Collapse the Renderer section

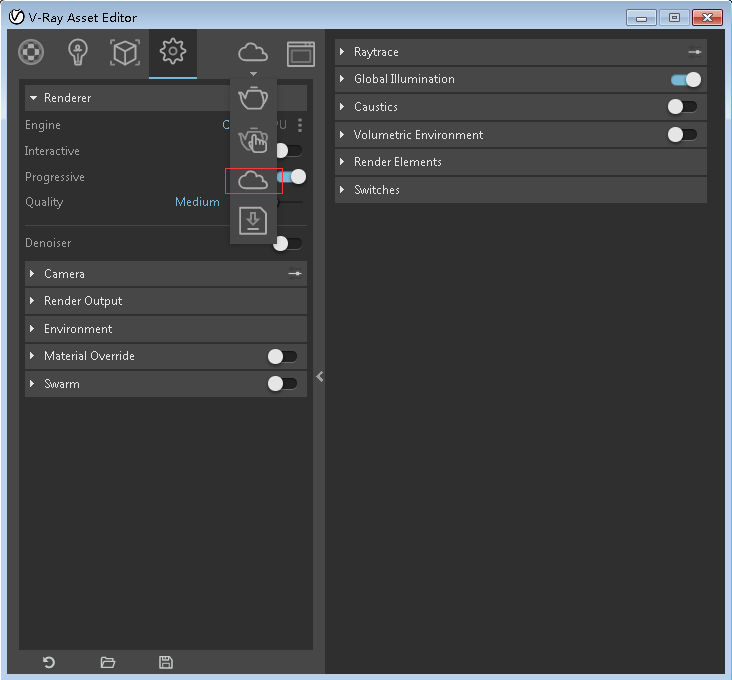(x=33, y=98)
